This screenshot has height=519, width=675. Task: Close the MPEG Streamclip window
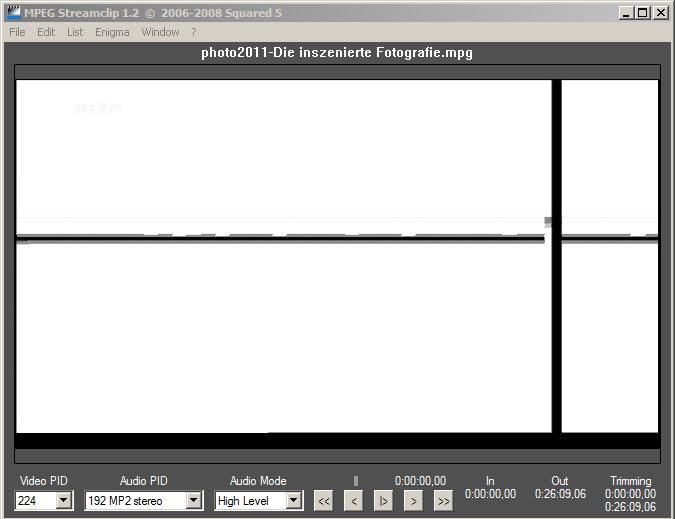click(x=660, y=13)
